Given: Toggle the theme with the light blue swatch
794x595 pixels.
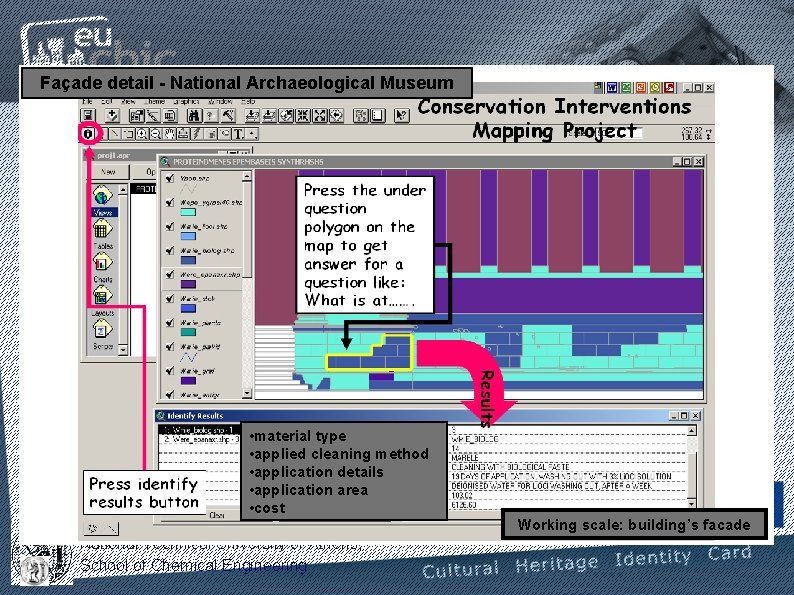Looking at the screenshot, I should point(170,226).
